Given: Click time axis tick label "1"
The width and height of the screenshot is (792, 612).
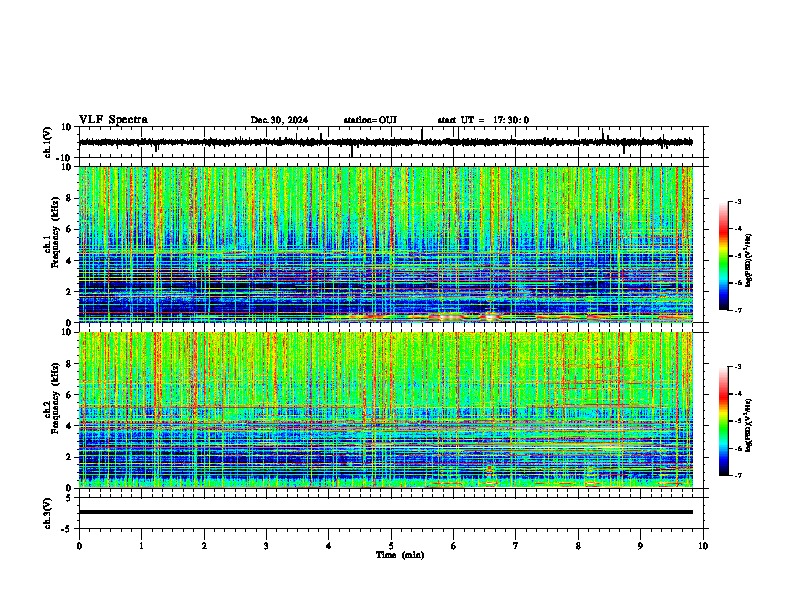Looking at the screenshot, I should pyautogui.click(x=141, y=546).
